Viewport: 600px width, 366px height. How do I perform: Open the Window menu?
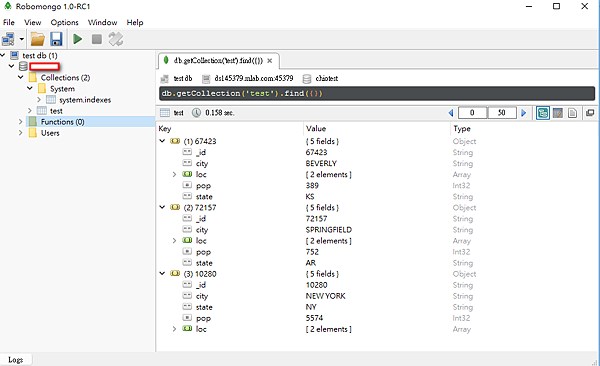click(x=103, y=22)
